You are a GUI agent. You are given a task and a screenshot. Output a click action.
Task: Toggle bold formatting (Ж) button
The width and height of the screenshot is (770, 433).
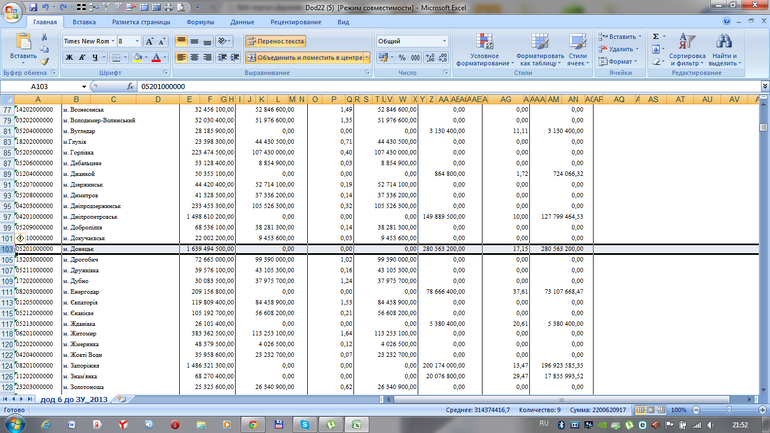[69, 58]
